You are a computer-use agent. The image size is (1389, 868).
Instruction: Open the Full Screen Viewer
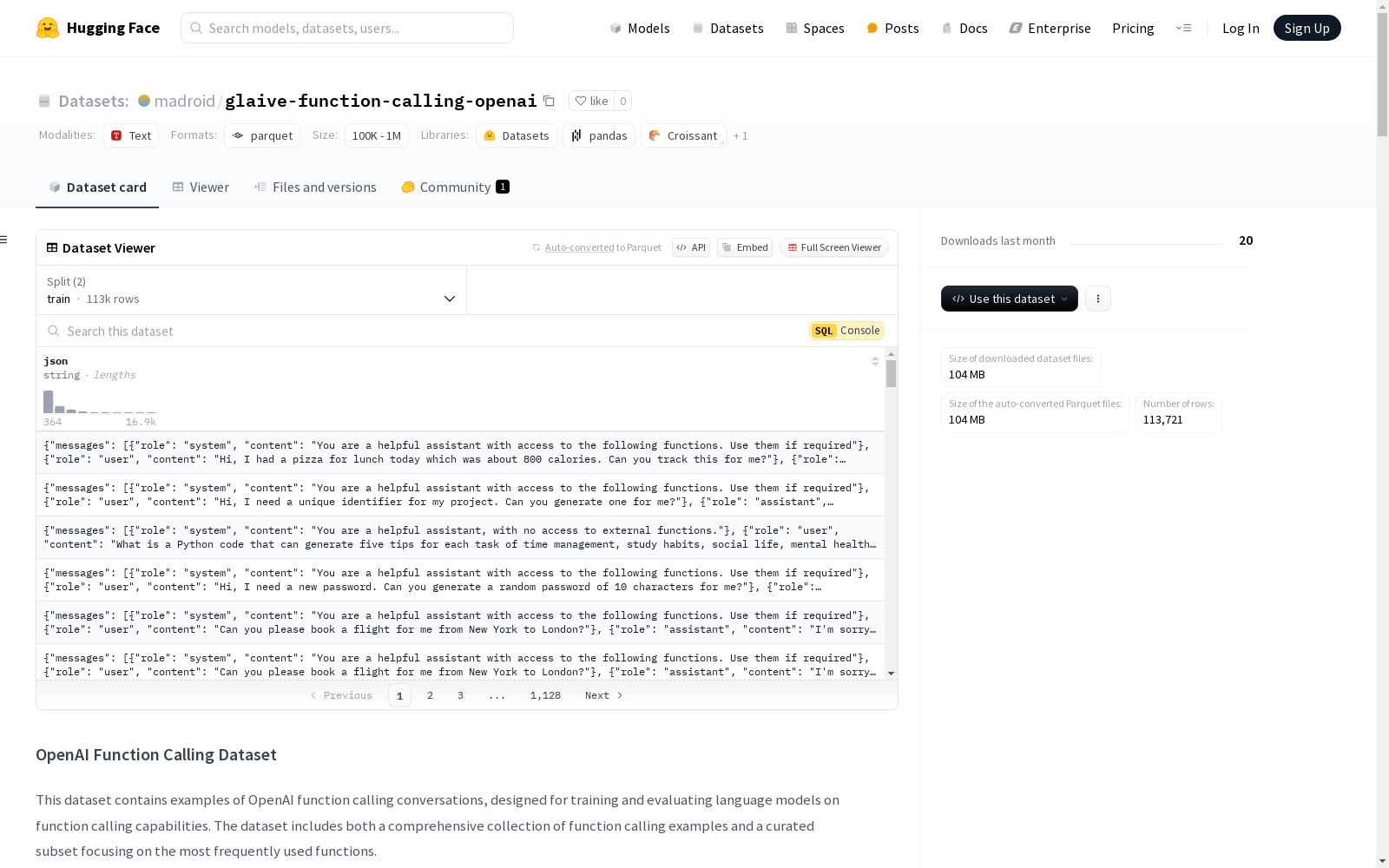pos(833,247)
